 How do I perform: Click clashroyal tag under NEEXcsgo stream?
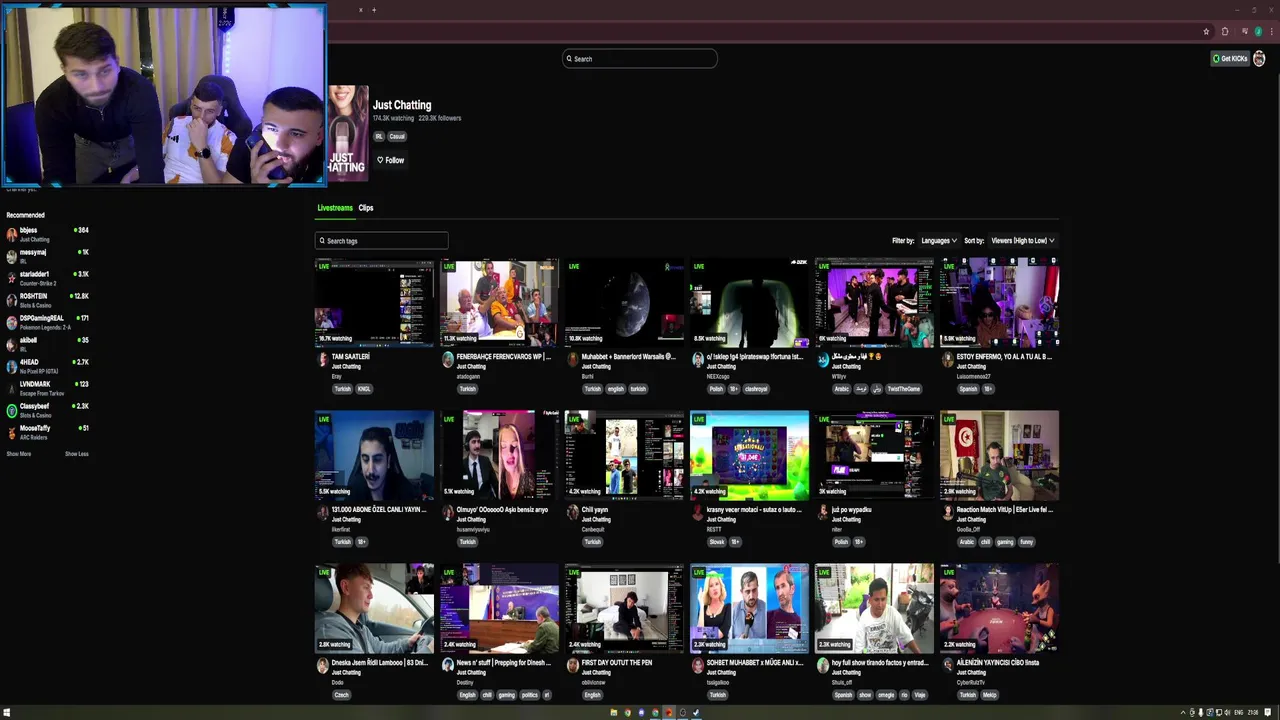(x=756, y=389)
